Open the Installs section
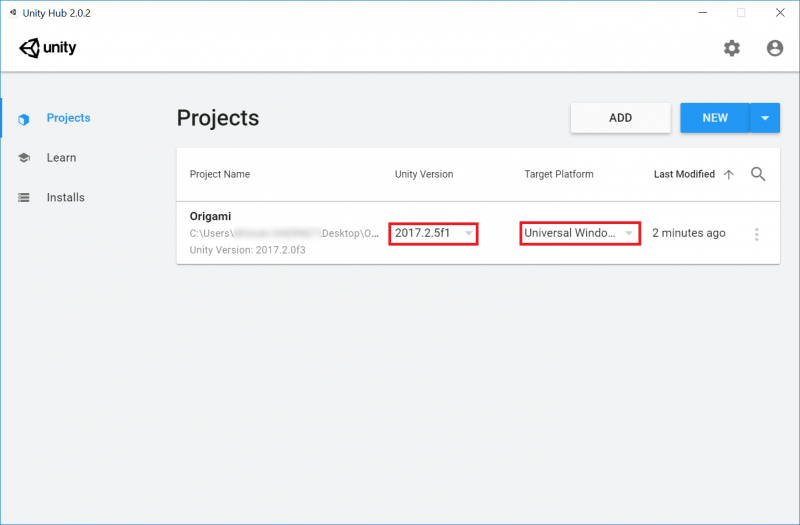 tap(65, 197)
